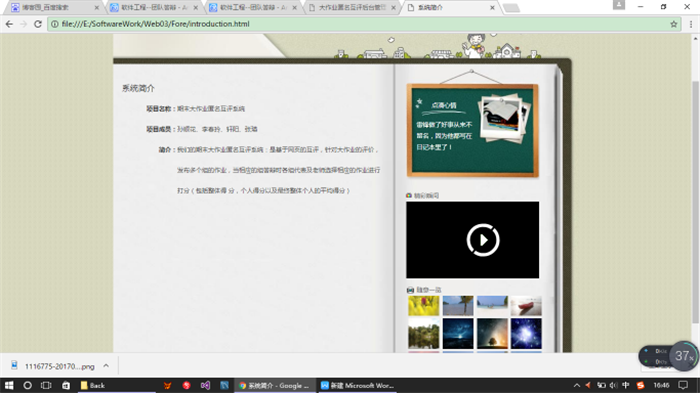Close the third browser tab
Image resolution: width=700 pixels, height=393 pixels.
click(295, 8)
